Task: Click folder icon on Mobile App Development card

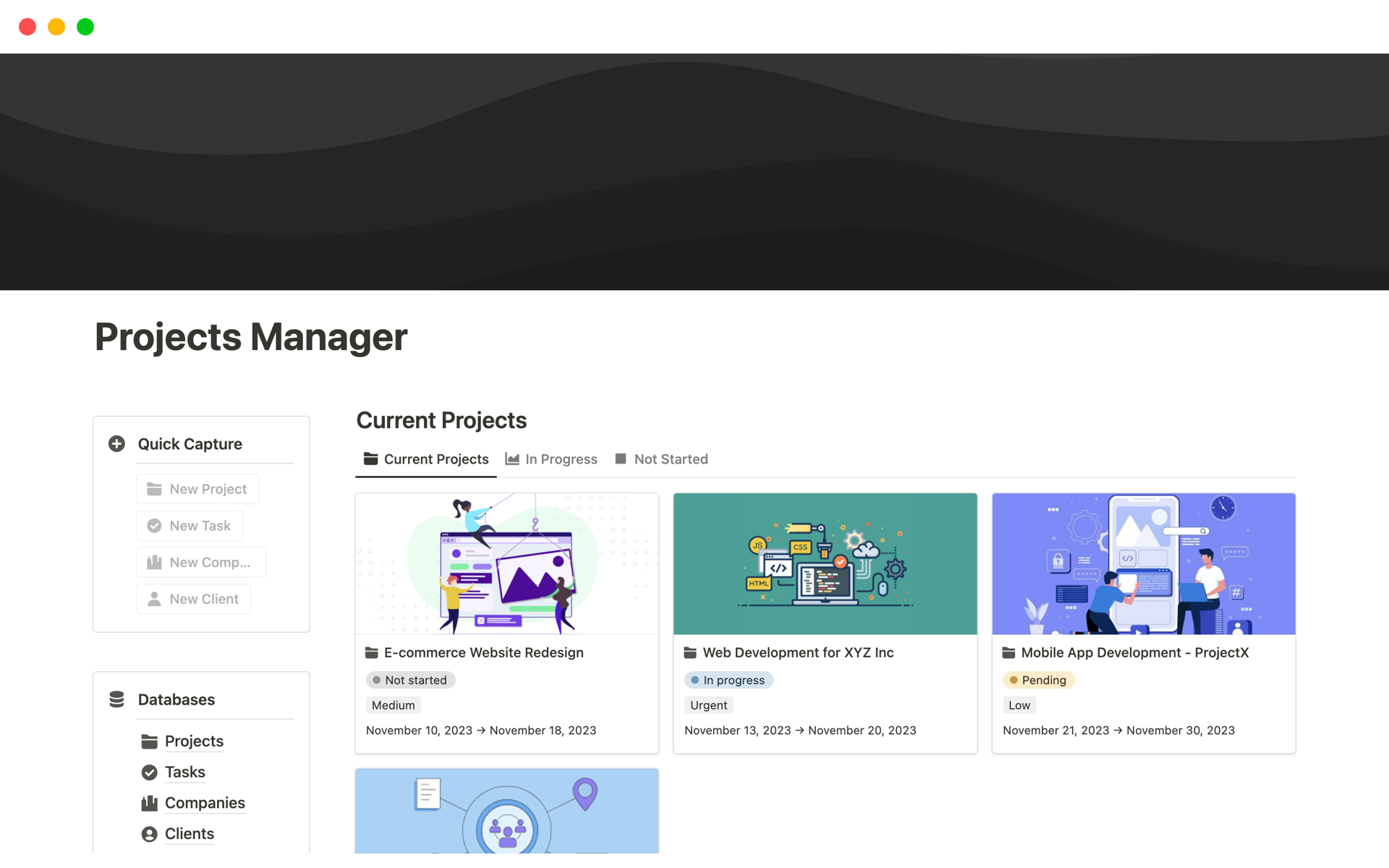Action: tap(1008, 652)
